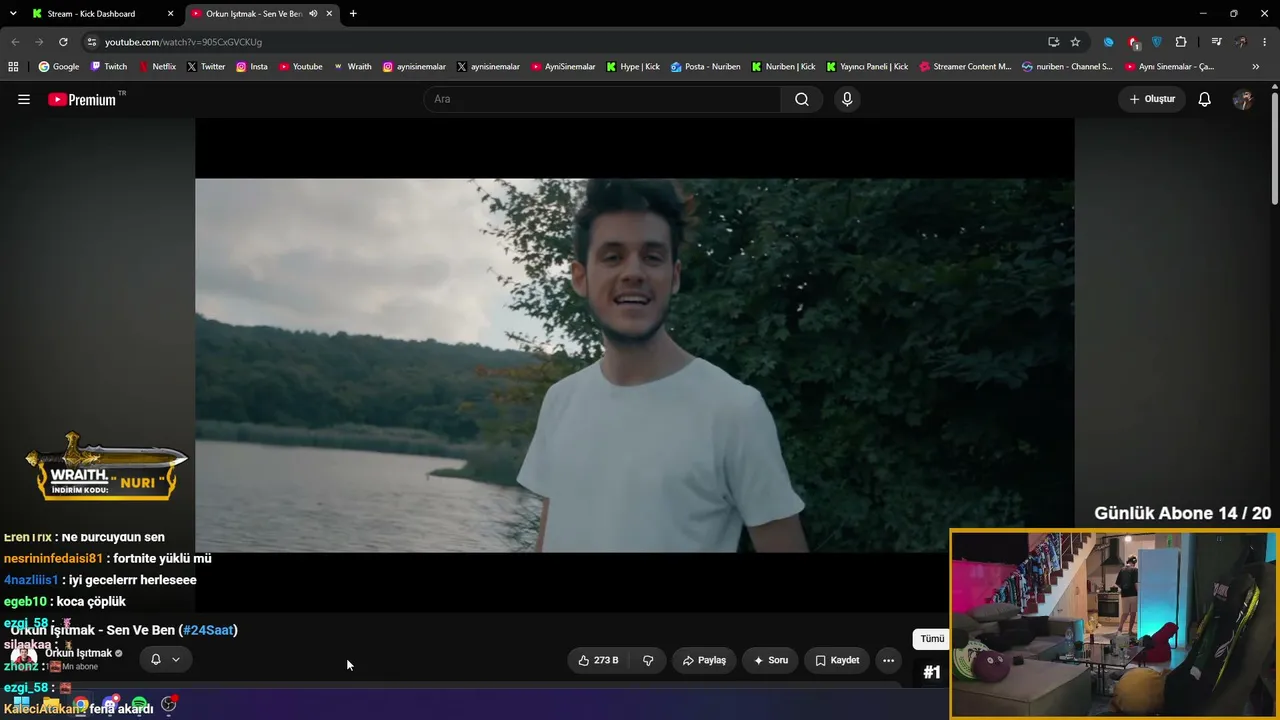The width and height of the screenshot is (1280, 720).
Task: Open Streamer Content M... bookmark
Action: pos(965,67)
